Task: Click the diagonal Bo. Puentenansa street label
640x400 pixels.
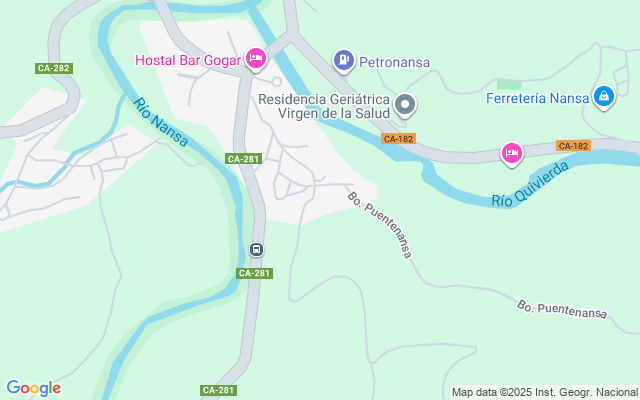Action: click(380, 225)
